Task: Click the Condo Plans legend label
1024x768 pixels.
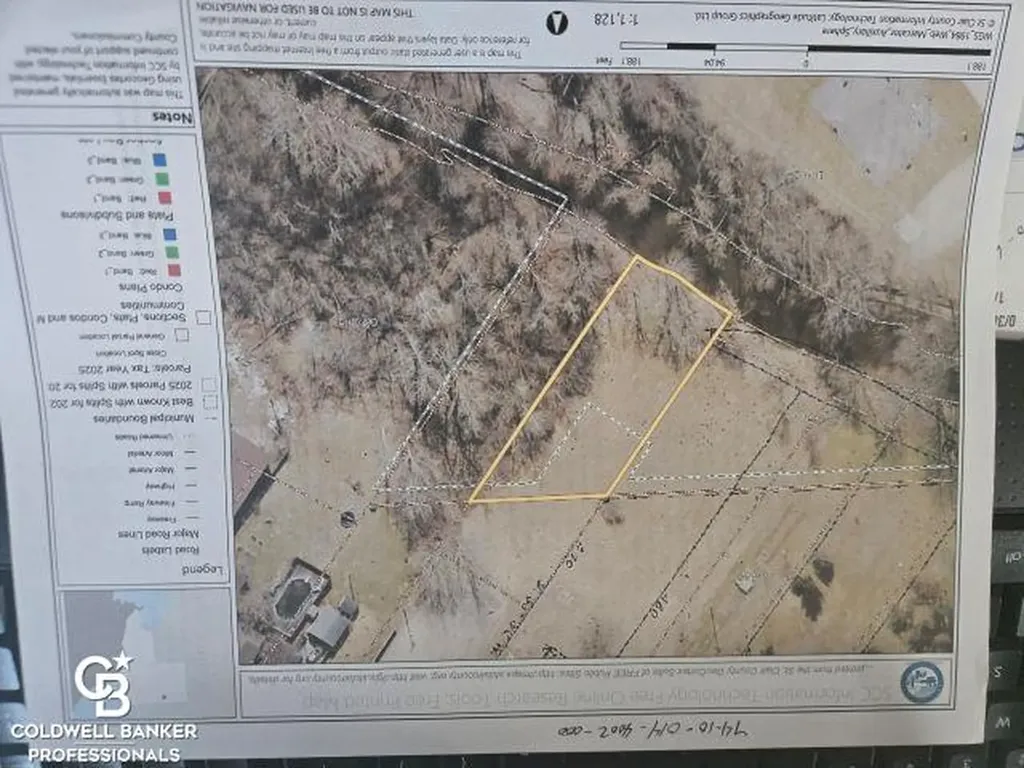Action: 151,287
